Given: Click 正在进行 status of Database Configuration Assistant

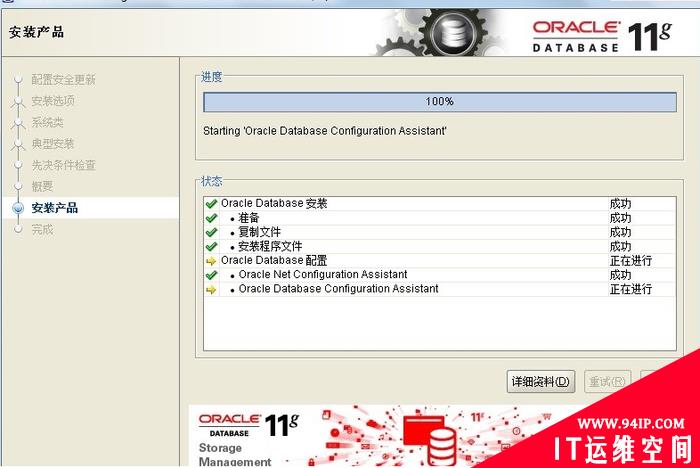Looking at the screenshot, I should coord(631,289).
